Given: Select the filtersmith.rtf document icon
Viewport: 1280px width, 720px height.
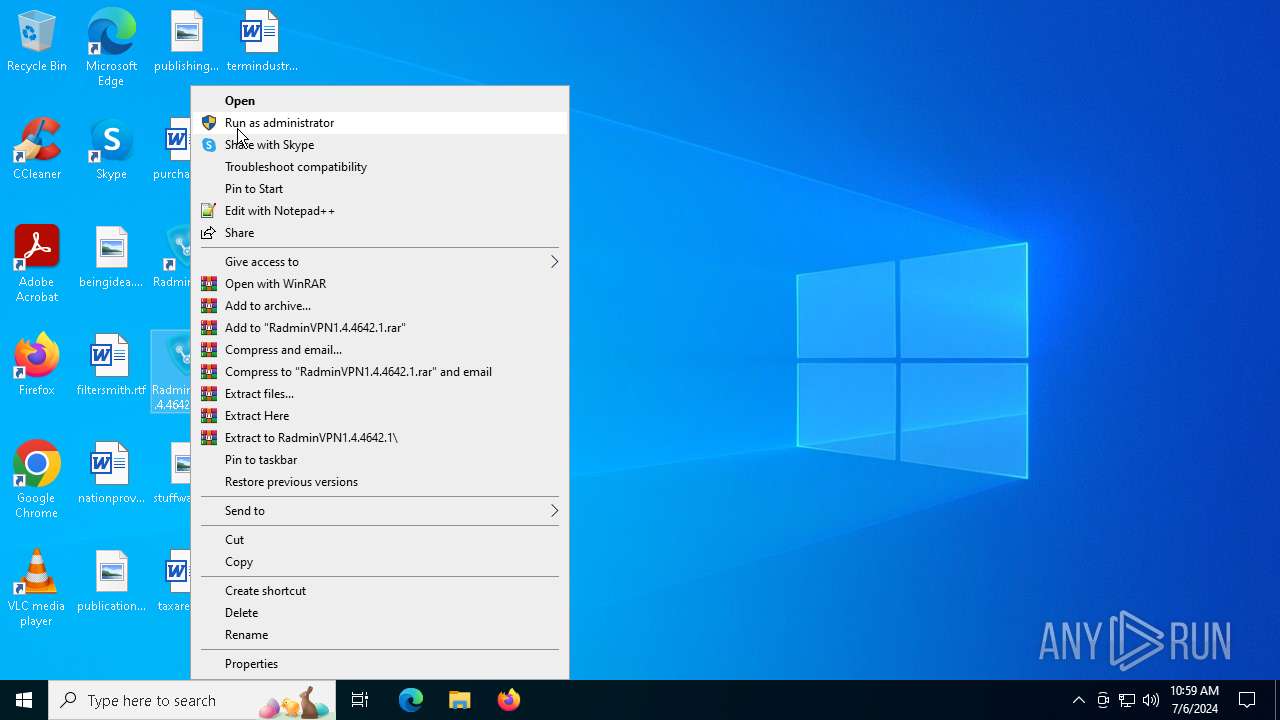Looking at the screenshot, I should pos(111,366).
